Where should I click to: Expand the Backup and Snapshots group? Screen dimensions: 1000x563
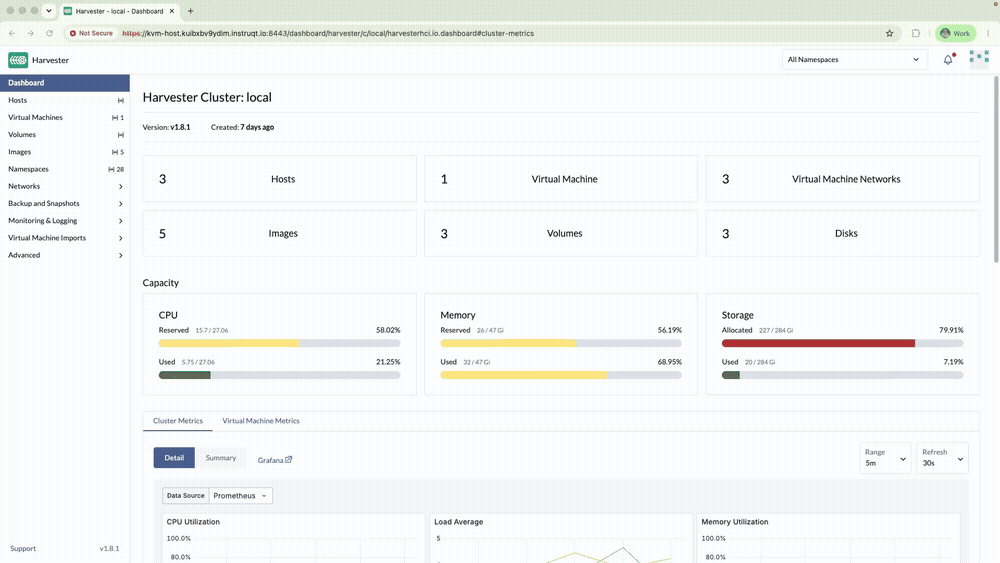click(121, 203)
